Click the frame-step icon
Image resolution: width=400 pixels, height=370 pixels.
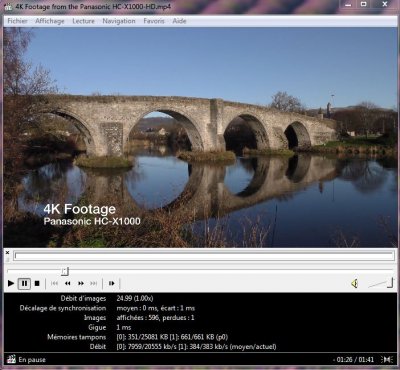click(111, 283)
